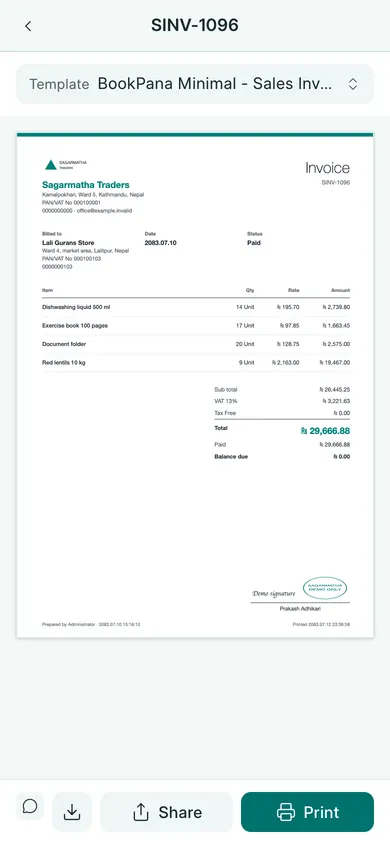Click the 'Red lentils 10 kg' item row
This screenshot has width=390, height=844.
pos(196,363)
